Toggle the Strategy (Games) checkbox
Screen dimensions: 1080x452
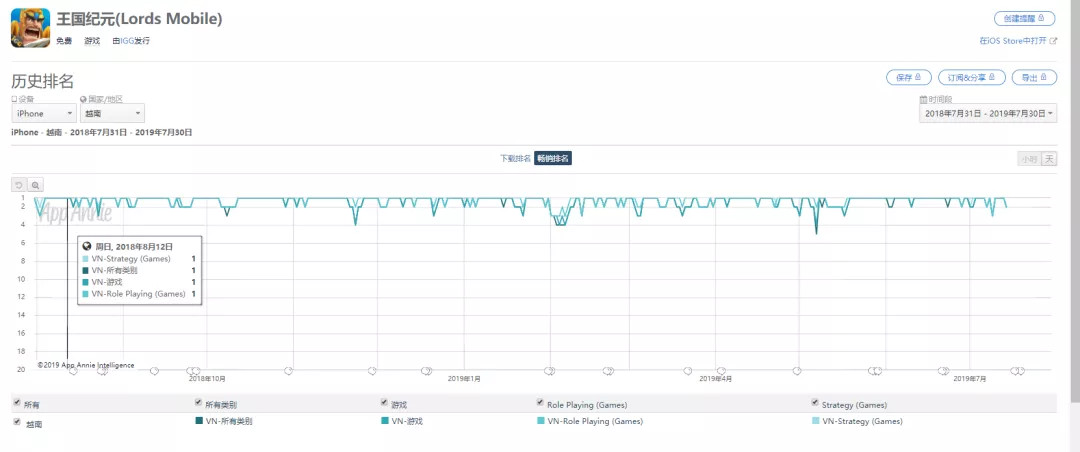[x=815, y=403]
